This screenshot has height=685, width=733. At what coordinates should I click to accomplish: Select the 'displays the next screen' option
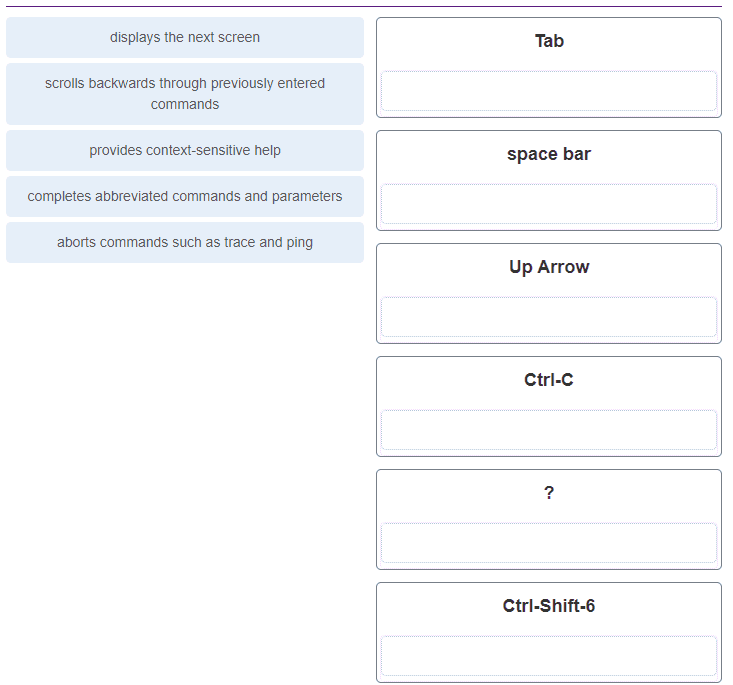point(185,38)
